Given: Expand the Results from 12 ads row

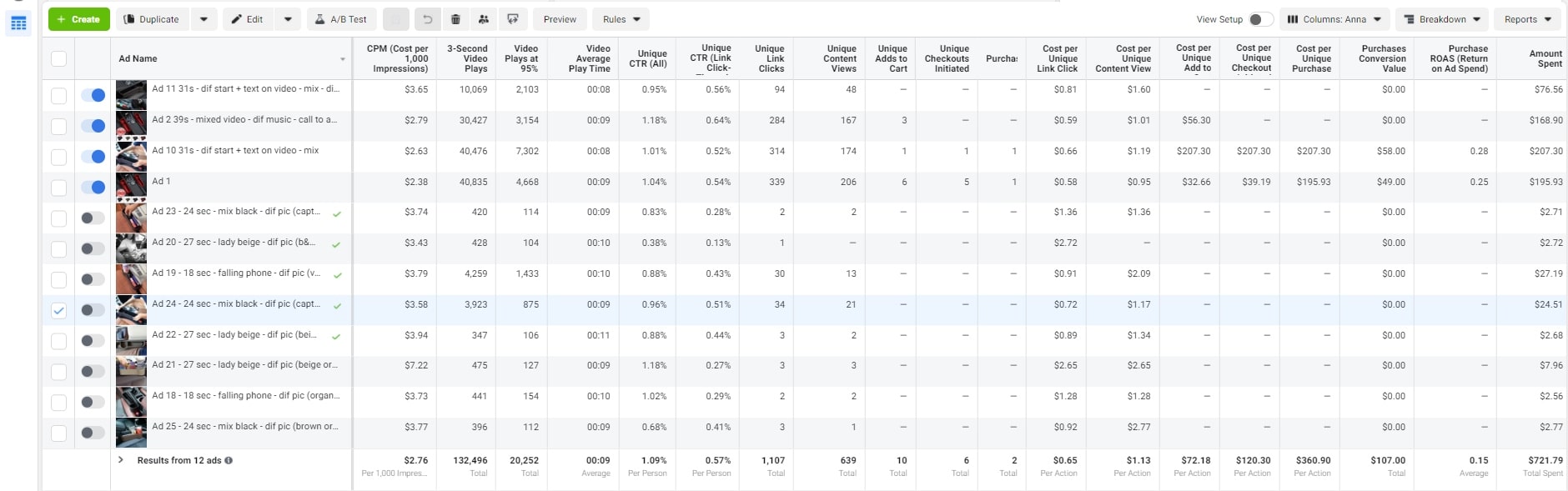Looking at the screenshot, I should pos(121,459).
